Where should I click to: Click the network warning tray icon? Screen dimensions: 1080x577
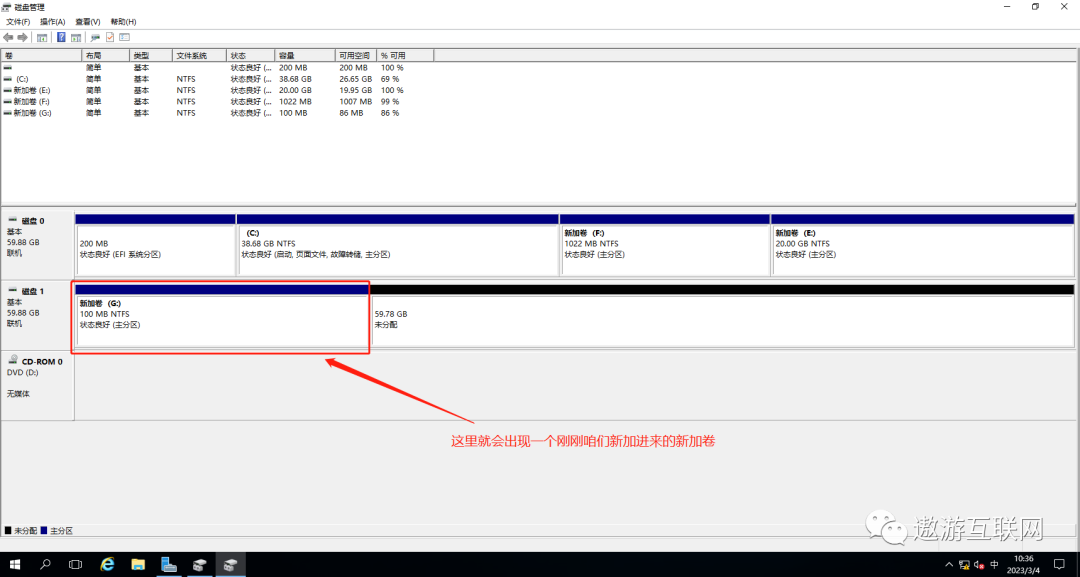[964, 565]
